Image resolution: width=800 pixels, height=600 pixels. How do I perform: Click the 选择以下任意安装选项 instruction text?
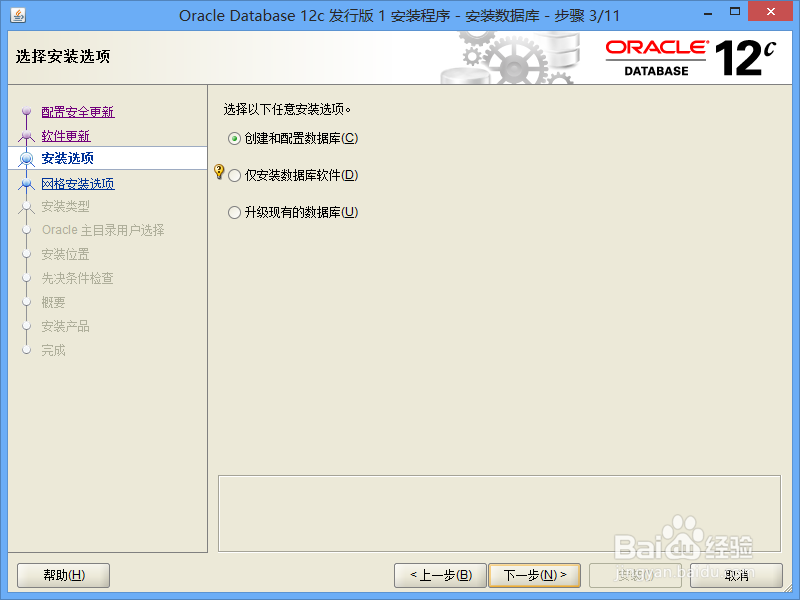287,109
